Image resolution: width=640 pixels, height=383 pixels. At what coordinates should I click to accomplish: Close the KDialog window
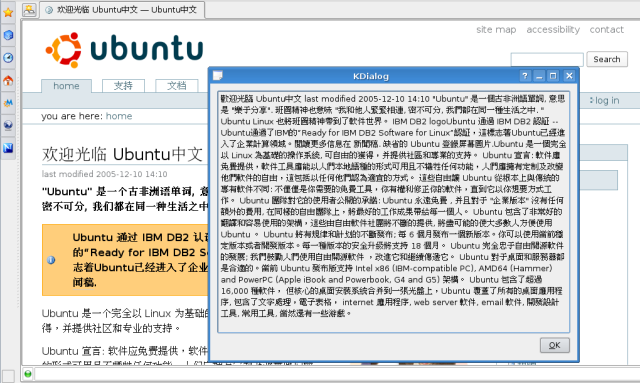569,76
